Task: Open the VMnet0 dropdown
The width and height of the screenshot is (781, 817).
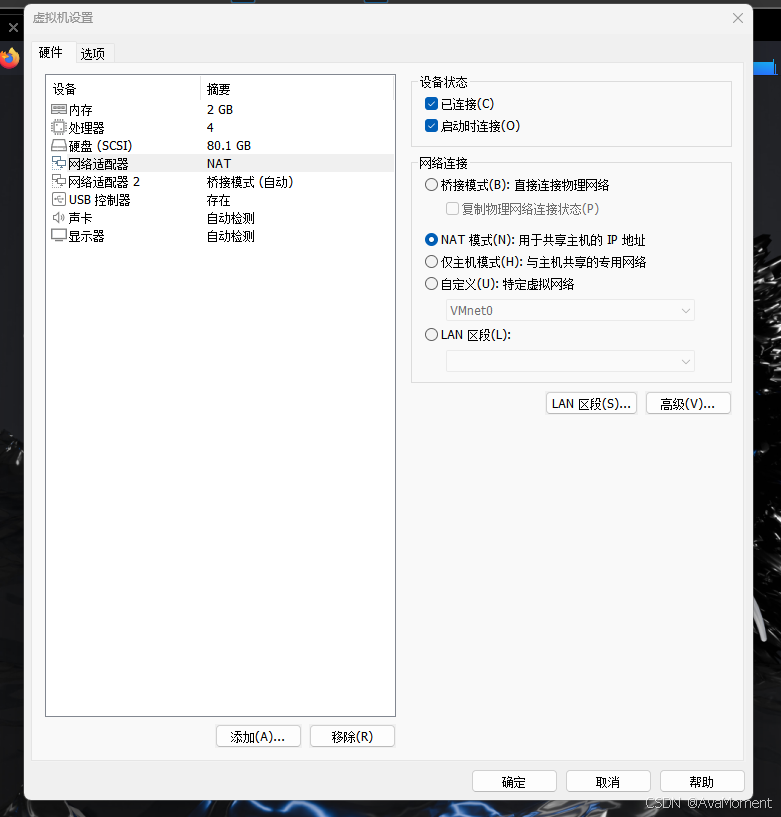Action: [x=570, y=311]
